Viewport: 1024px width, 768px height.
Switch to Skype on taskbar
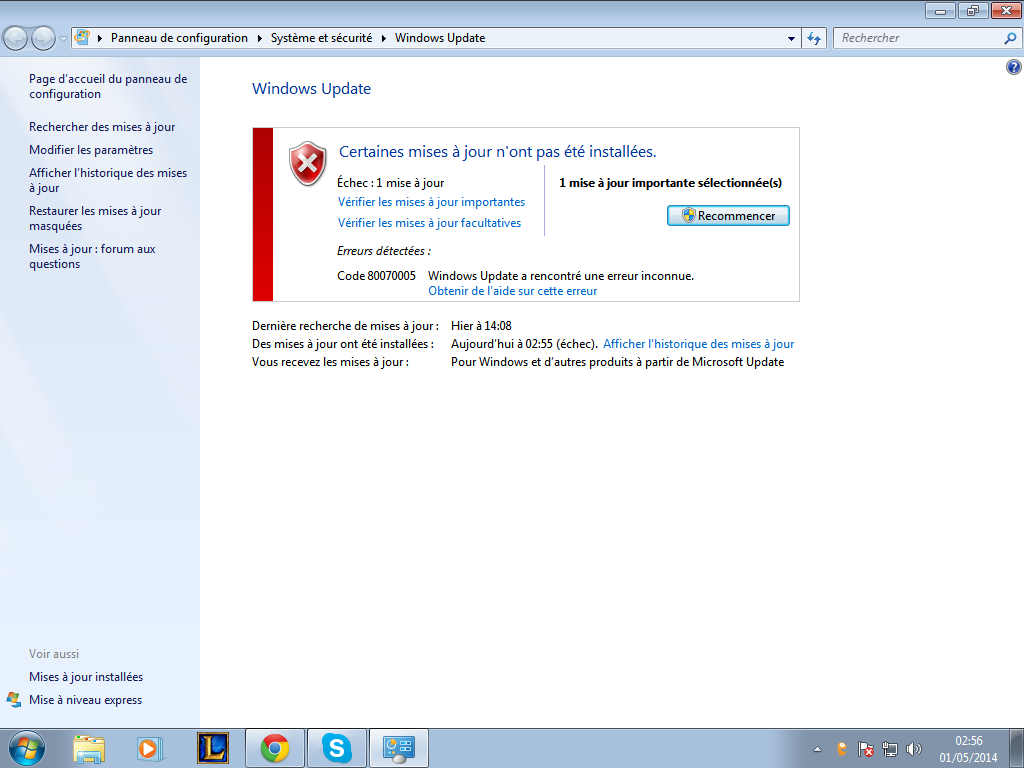tap(337, 748)
